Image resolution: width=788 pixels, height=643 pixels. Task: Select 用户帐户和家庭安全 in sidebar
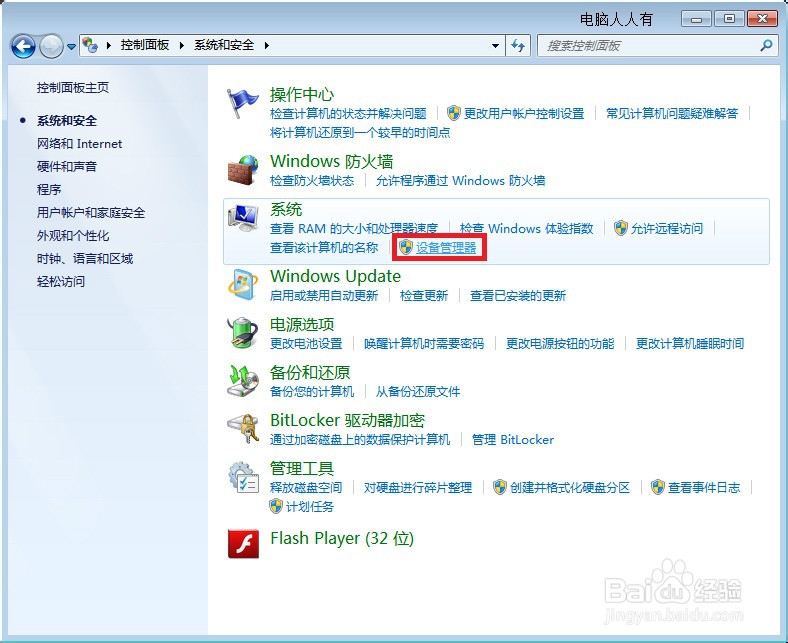pos(91,213)
